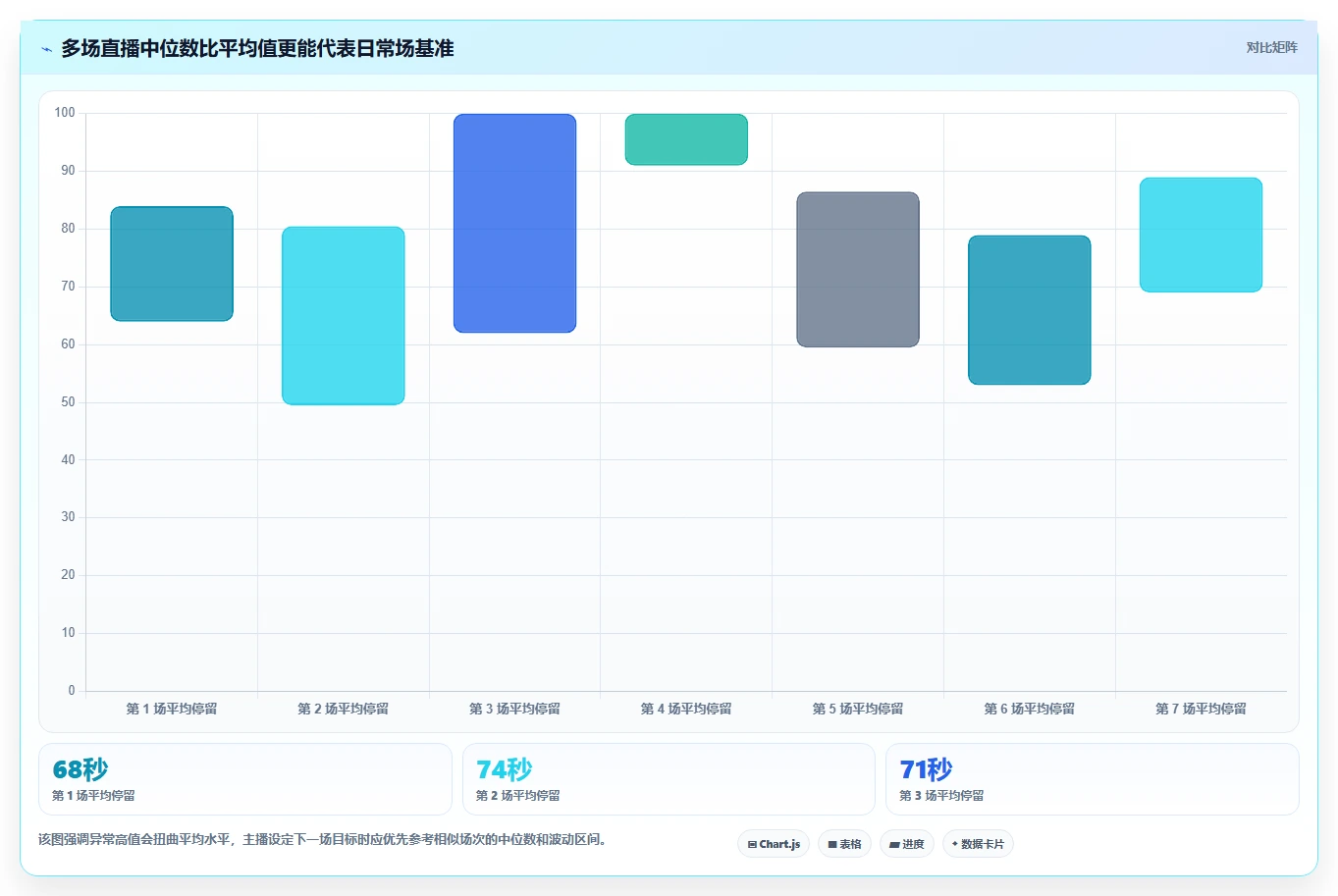Click axis label 第 3 场平均停留
Viewport: 1338px width, 896px height.
(x=514, y=709)
